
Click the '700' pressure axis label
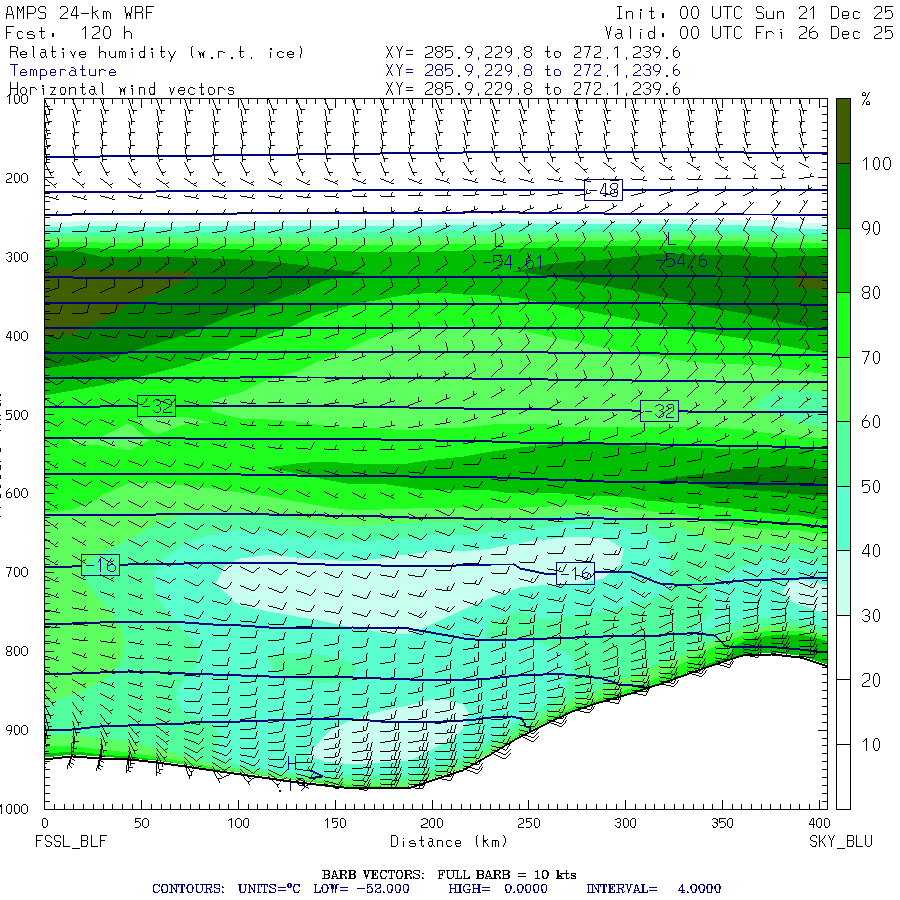[x=17, y=572]
